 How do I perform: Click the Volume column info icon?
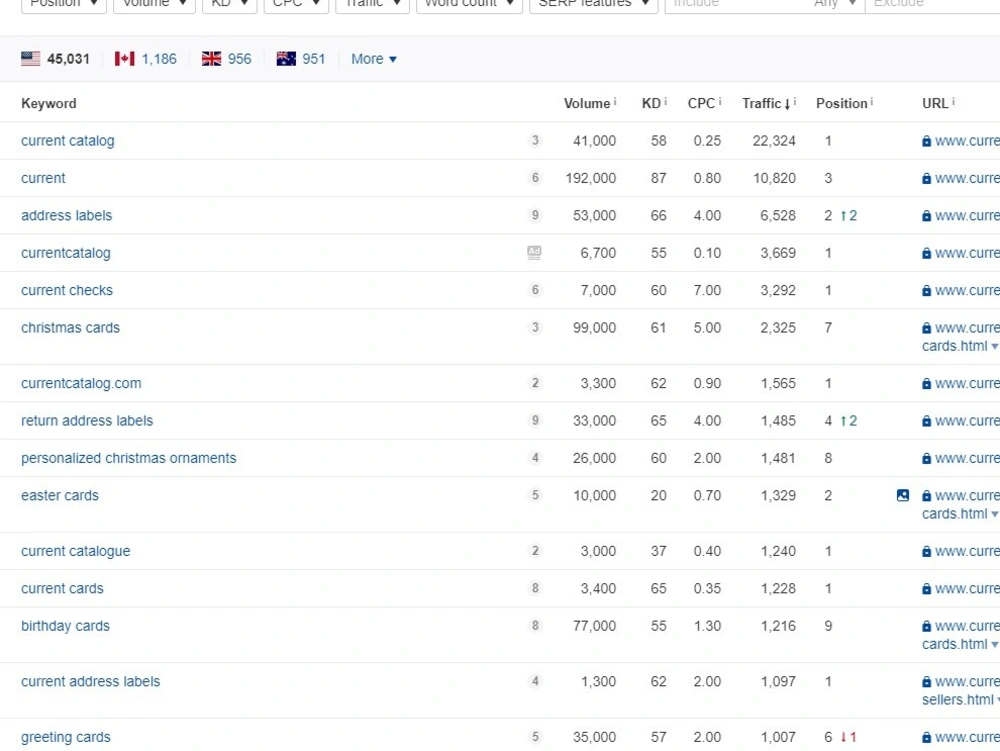(x=615, y=101)
